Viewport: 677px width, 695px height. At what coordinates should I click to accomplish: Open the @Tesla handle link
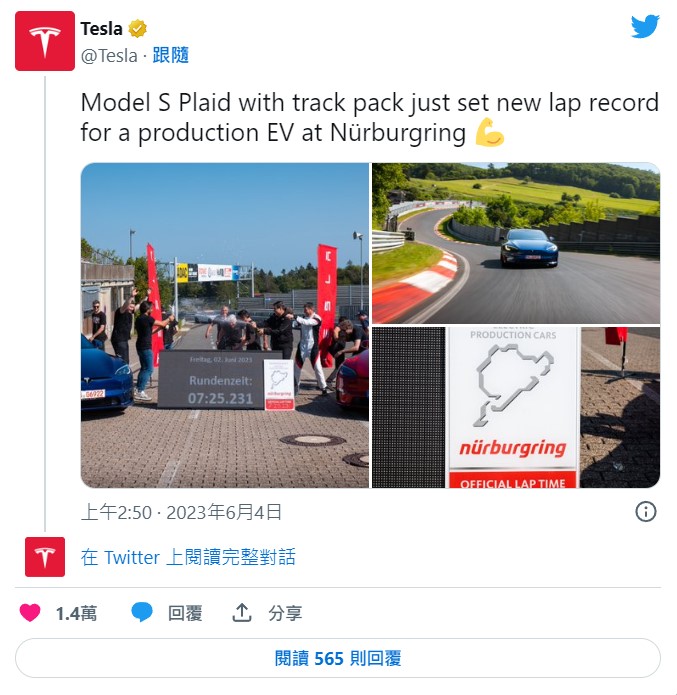coord(109,56)
